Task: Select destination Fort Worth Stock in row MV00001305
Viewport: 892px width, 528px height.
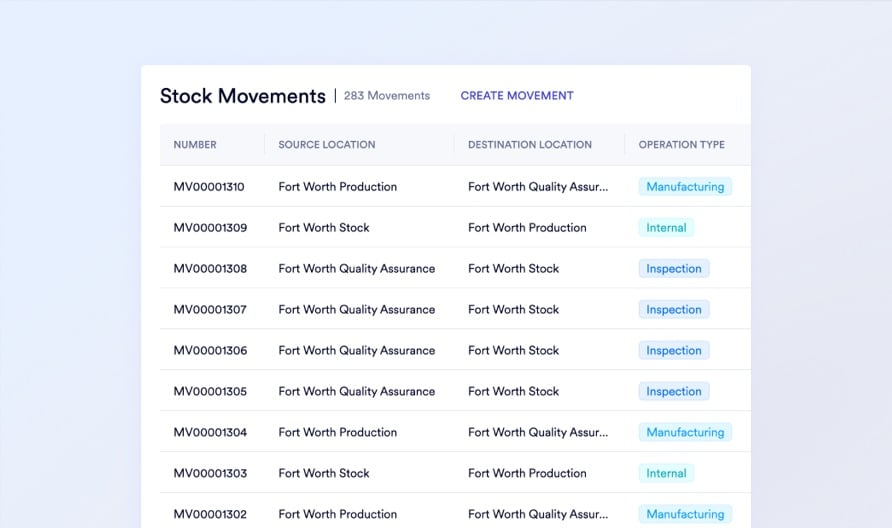Action: coord(513,391)
